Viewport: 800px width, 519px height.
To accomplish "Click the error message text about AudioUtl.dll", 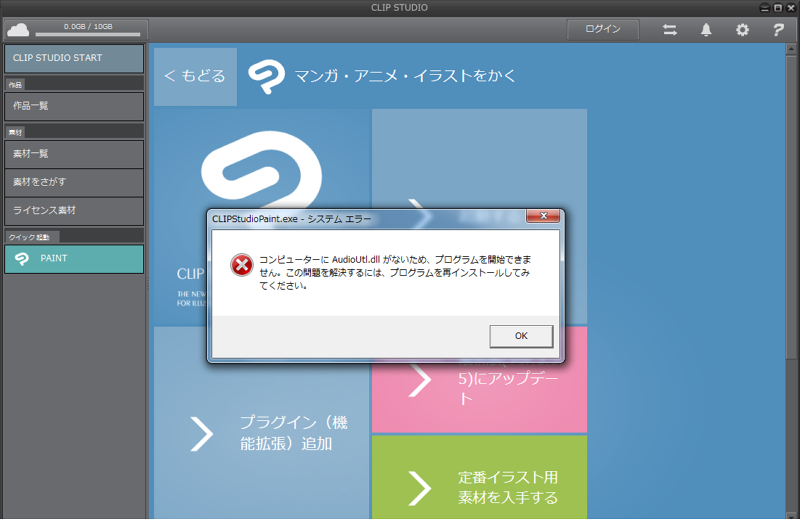I will coord(395,273).
